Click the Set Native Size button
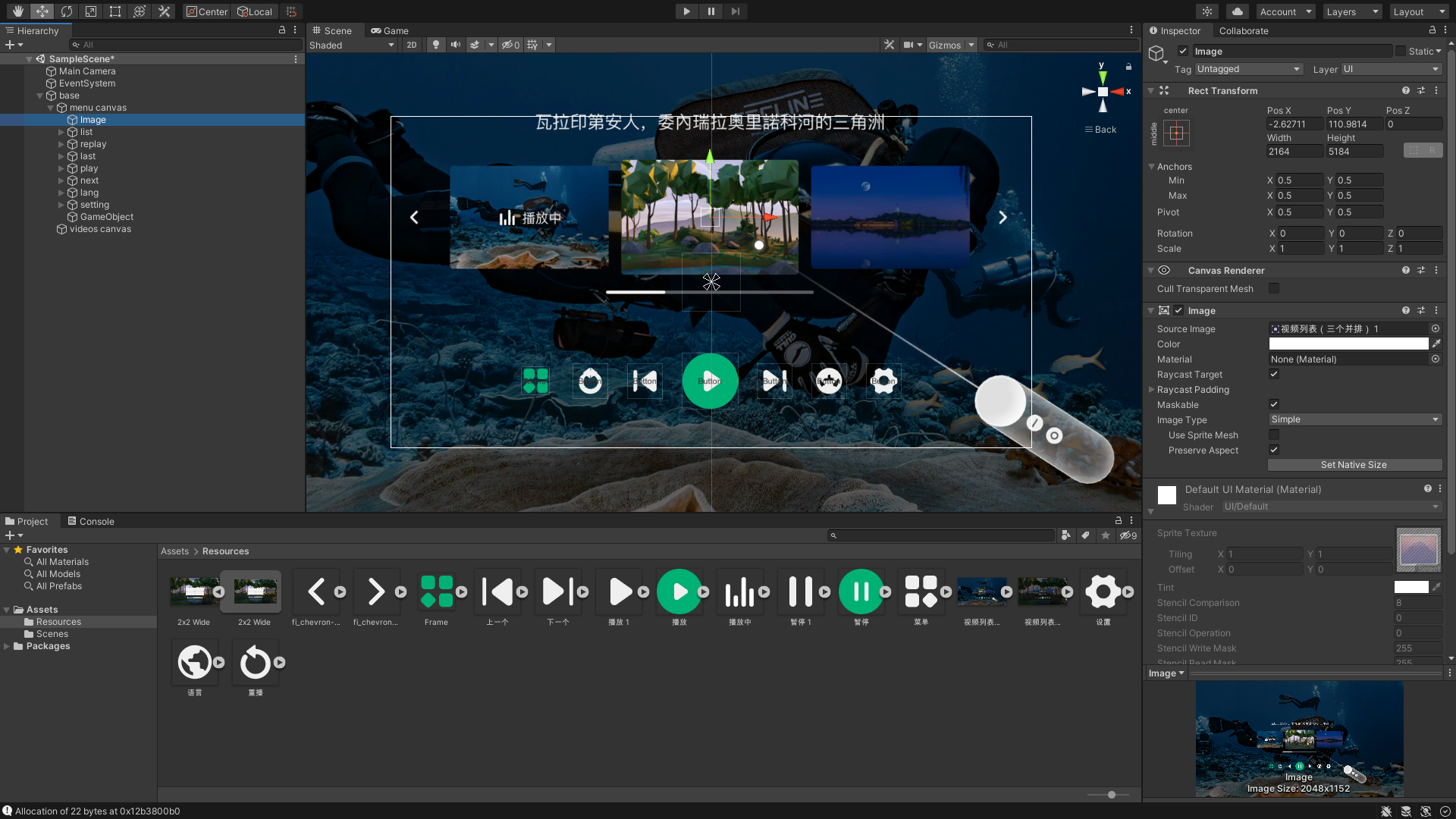This screenshot has width=1456, height=819. [x=1354, y=465]
